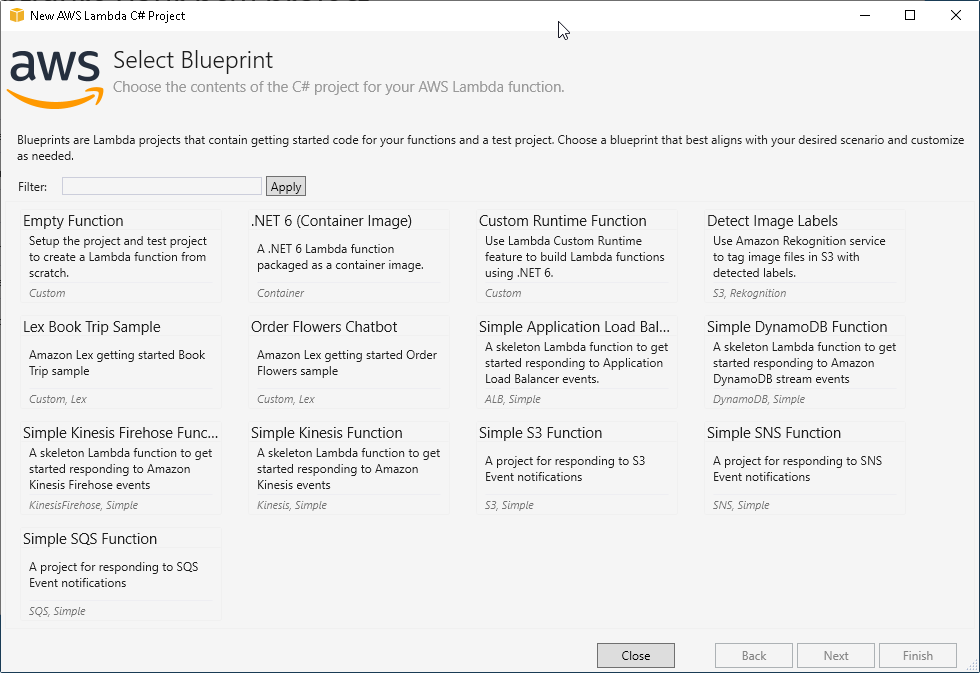The image size is (980, 673).
Task: Click the Back button
Action: [x=754, y=656]
